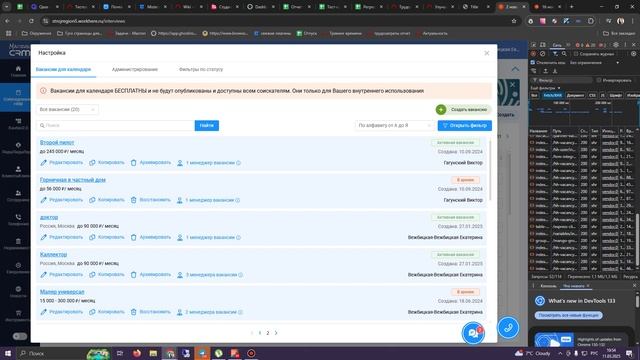Open the 'Горничная в частный дом' link
The image size is (640, 360).
(x=73, y=180)
